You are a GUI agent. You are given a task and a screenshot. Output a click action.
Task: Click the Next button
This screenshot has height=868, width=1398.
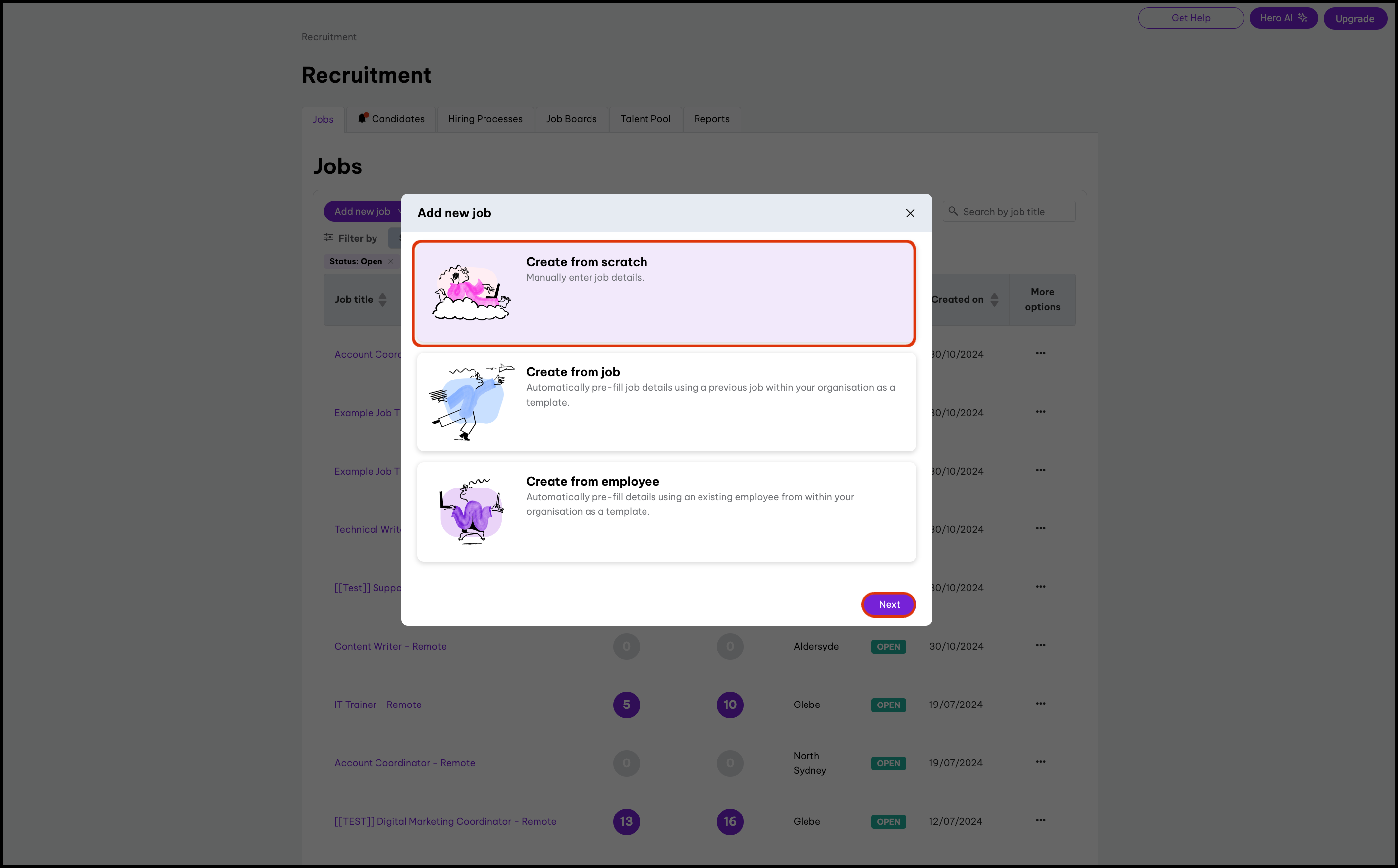click(x=888, y=604)
